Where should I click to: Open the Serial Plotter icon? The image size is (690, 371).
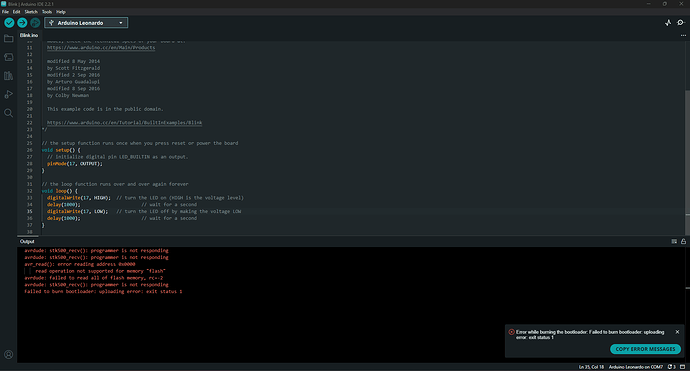coord(668,22)
